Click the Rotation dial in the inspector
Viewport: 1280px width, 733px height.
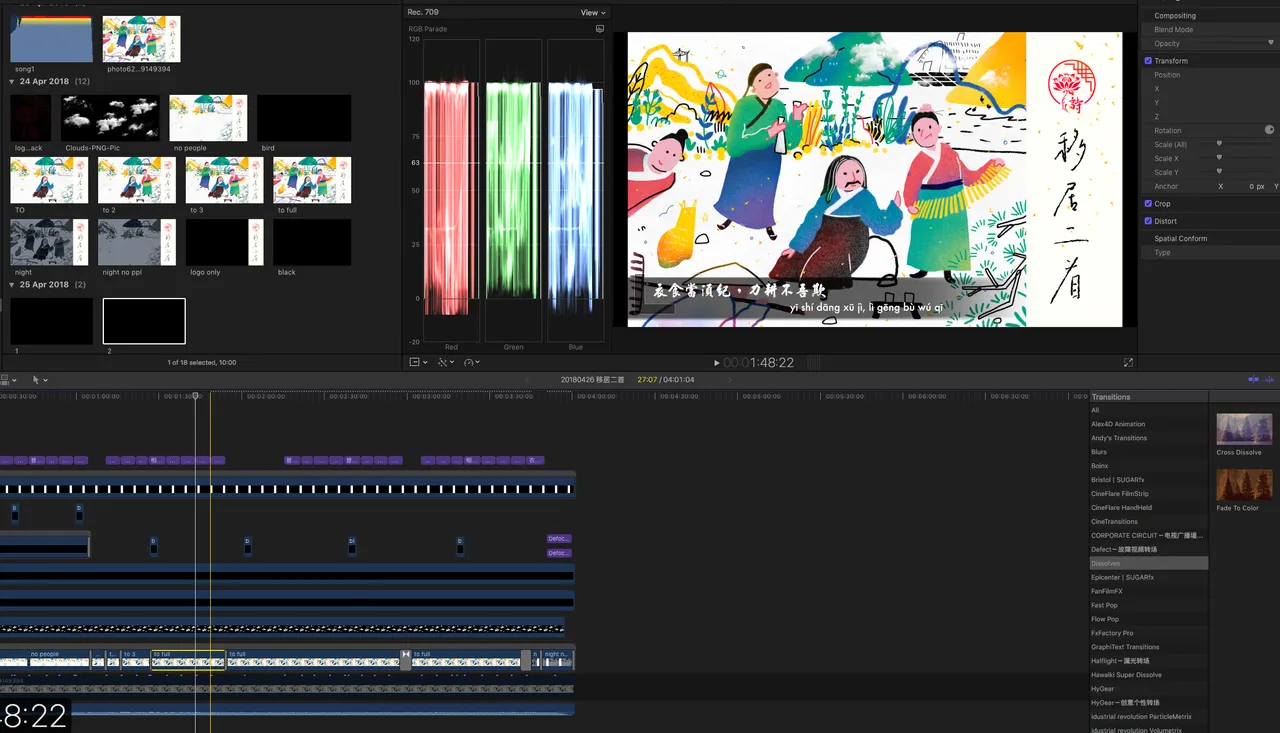[1269, 130]
